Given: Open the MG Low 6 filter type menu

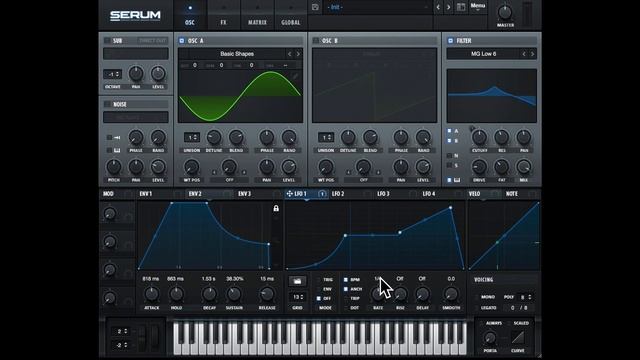Looking at the screenshot, I should point(483,54).
